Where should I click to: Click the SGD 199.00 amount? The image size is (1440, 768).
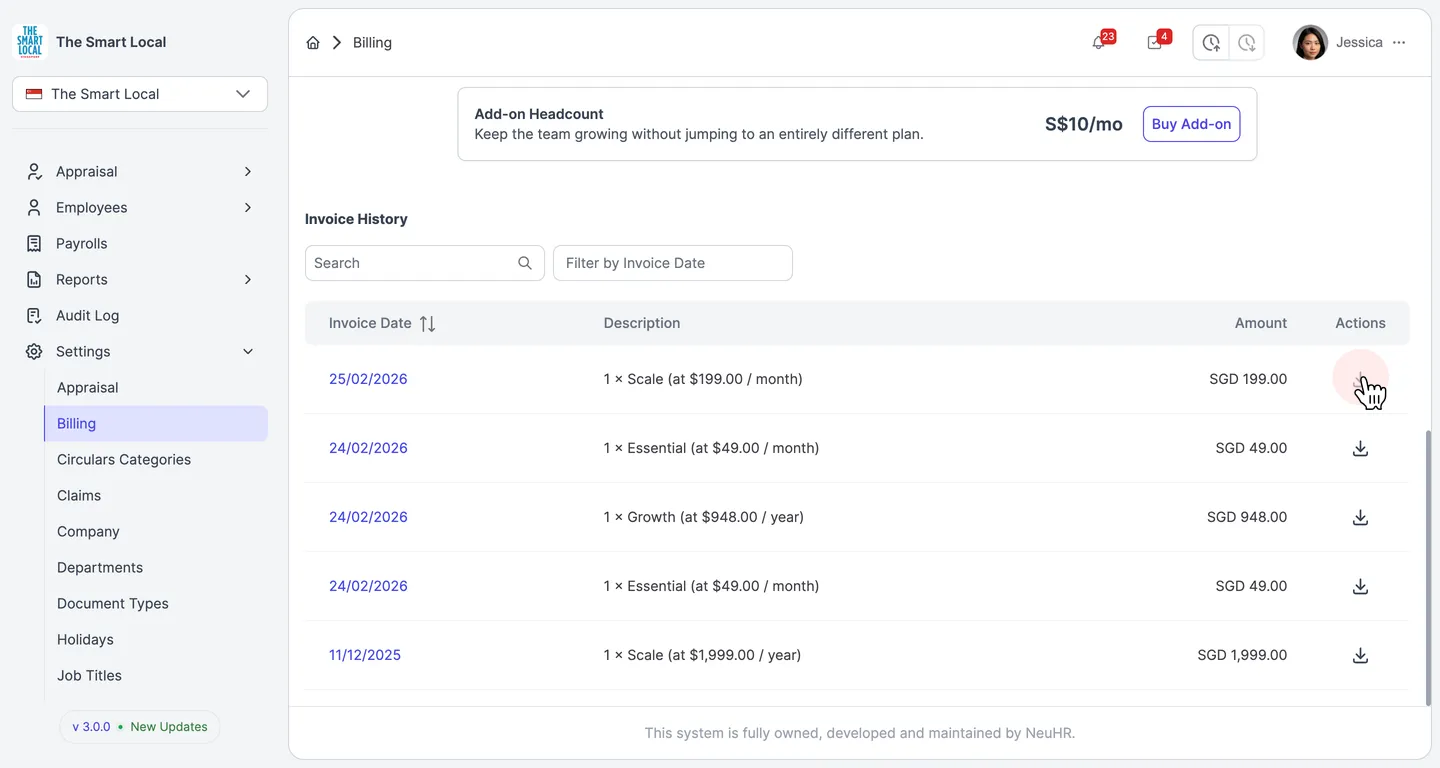coord(1248,379)
